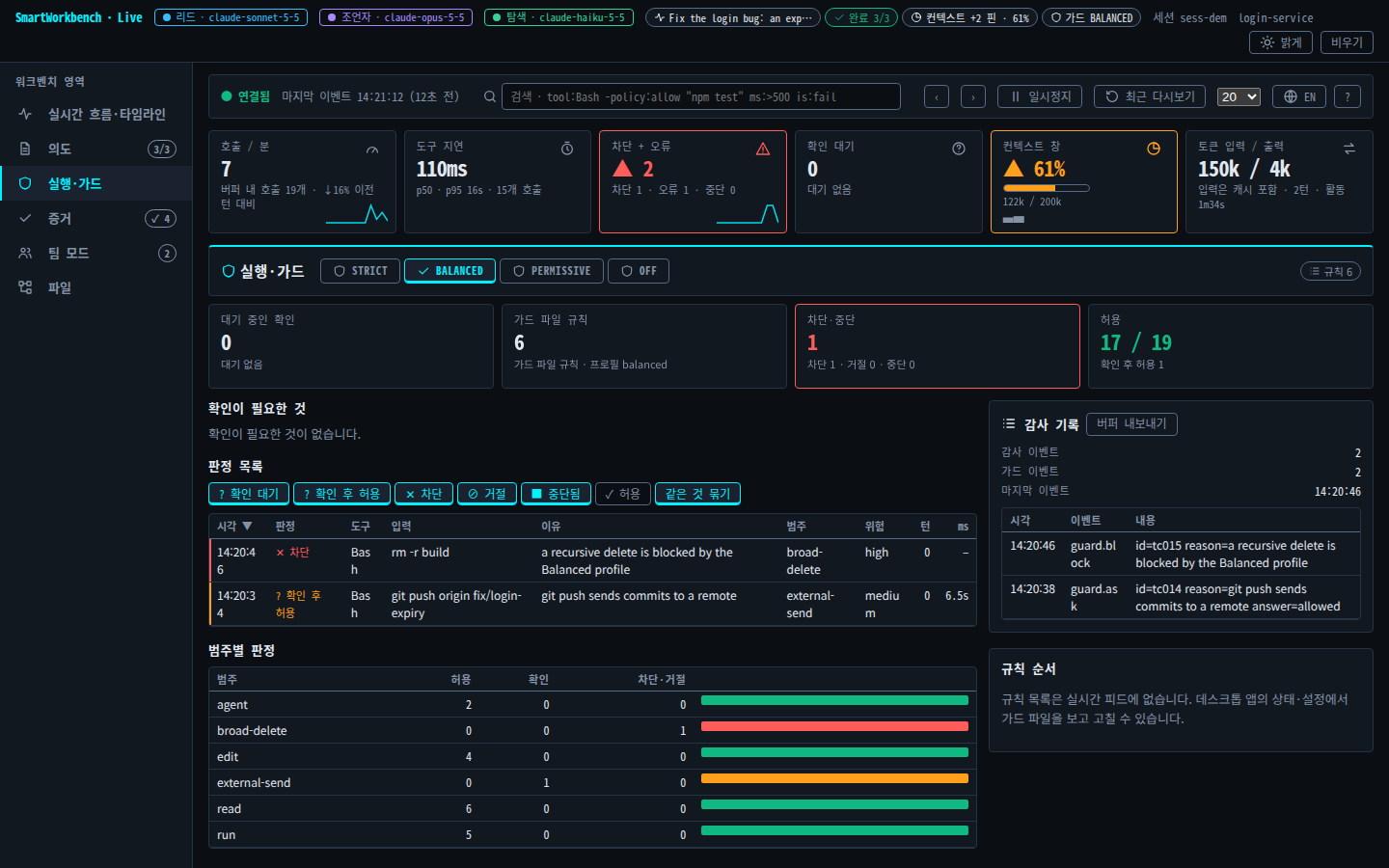Open the 컨텍스트 +2 핀 61% chip
Screen dimensions: 1389x868
tap(969, 17)
